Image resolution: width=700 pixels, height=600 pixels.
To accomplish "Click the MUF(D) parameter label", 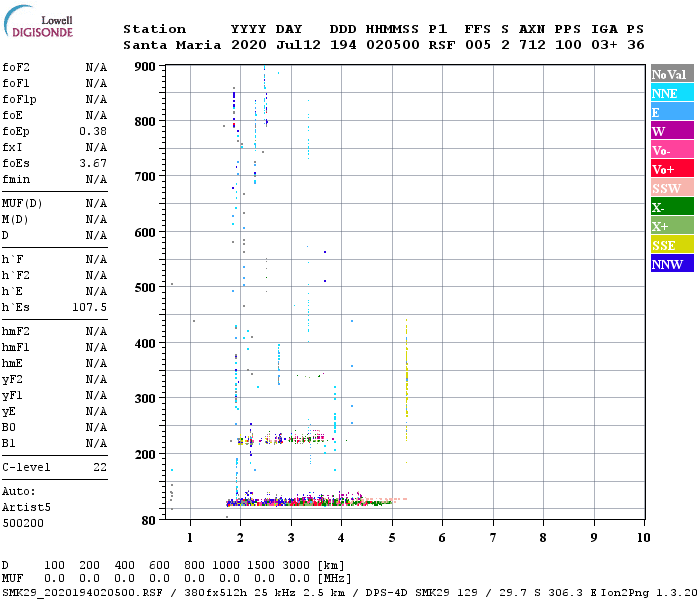I will click(x=22, y=204).
